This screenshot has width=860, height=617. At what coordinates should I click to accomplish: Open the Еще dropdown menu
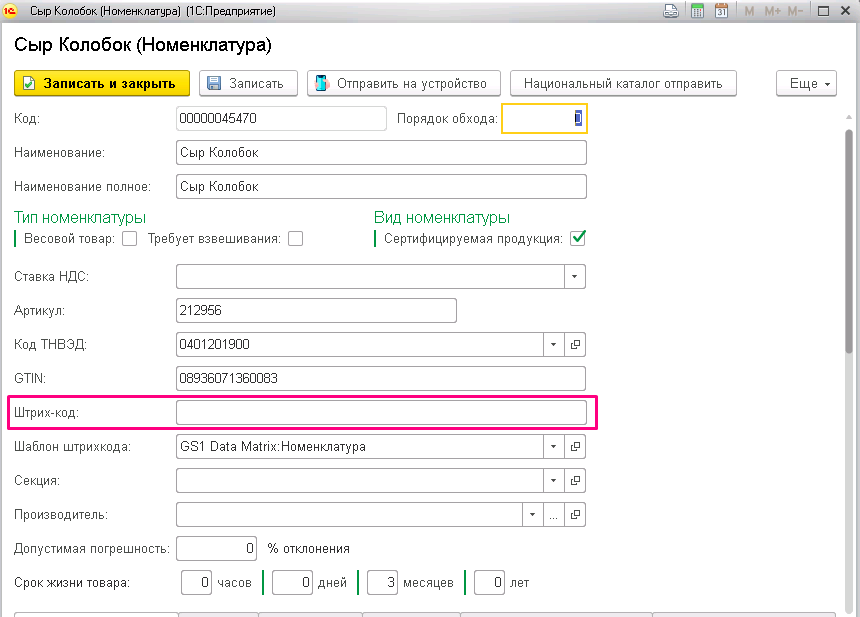(x=806, y=83)
